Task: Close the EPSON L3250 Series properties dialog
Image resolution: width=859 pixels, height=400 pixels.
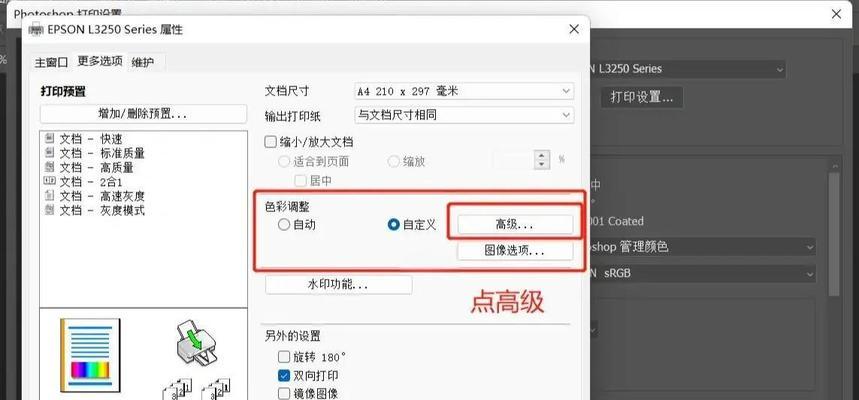Action: (574, 30)
